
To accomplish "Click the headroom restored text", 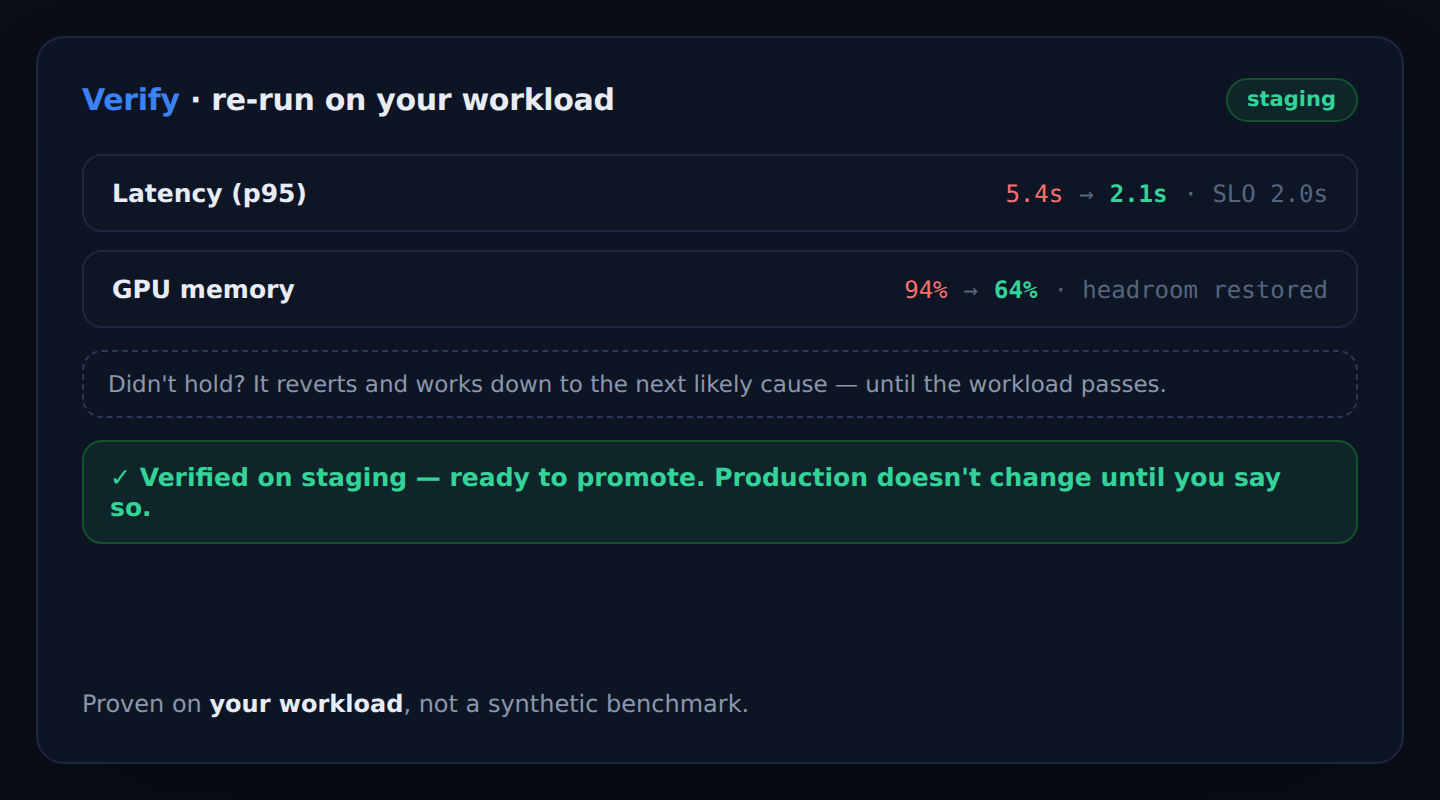I will [x=1205, y=290].
